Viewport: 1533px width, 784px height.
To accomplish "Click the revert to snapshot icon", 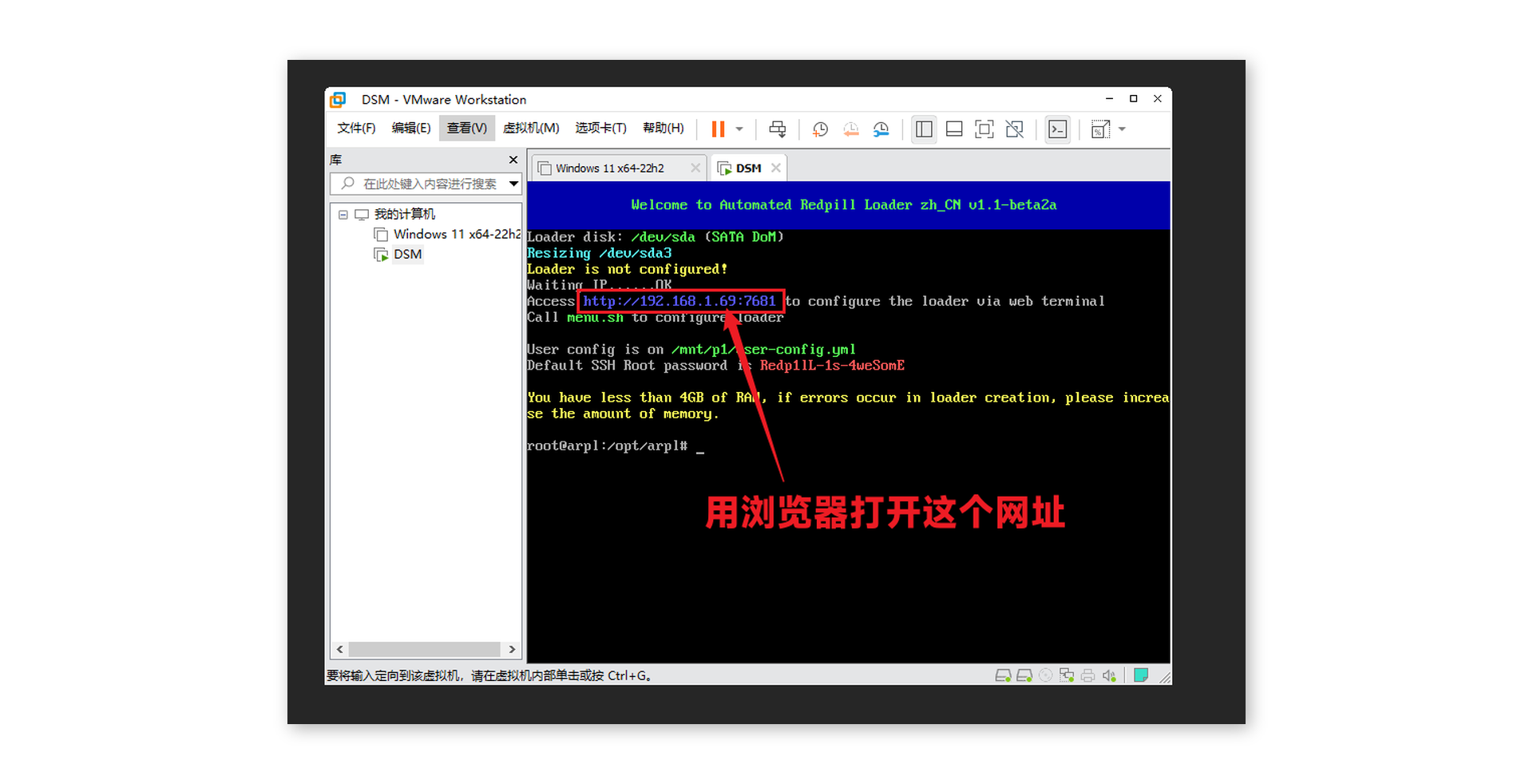I will [851, 129].
